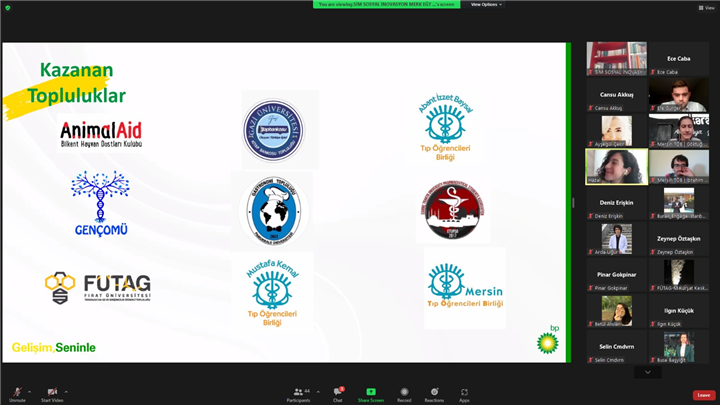Screen dimensions: 720x405
Task: Click the GENÇOMÜ tree logo on slide
Action: point(101,203)
